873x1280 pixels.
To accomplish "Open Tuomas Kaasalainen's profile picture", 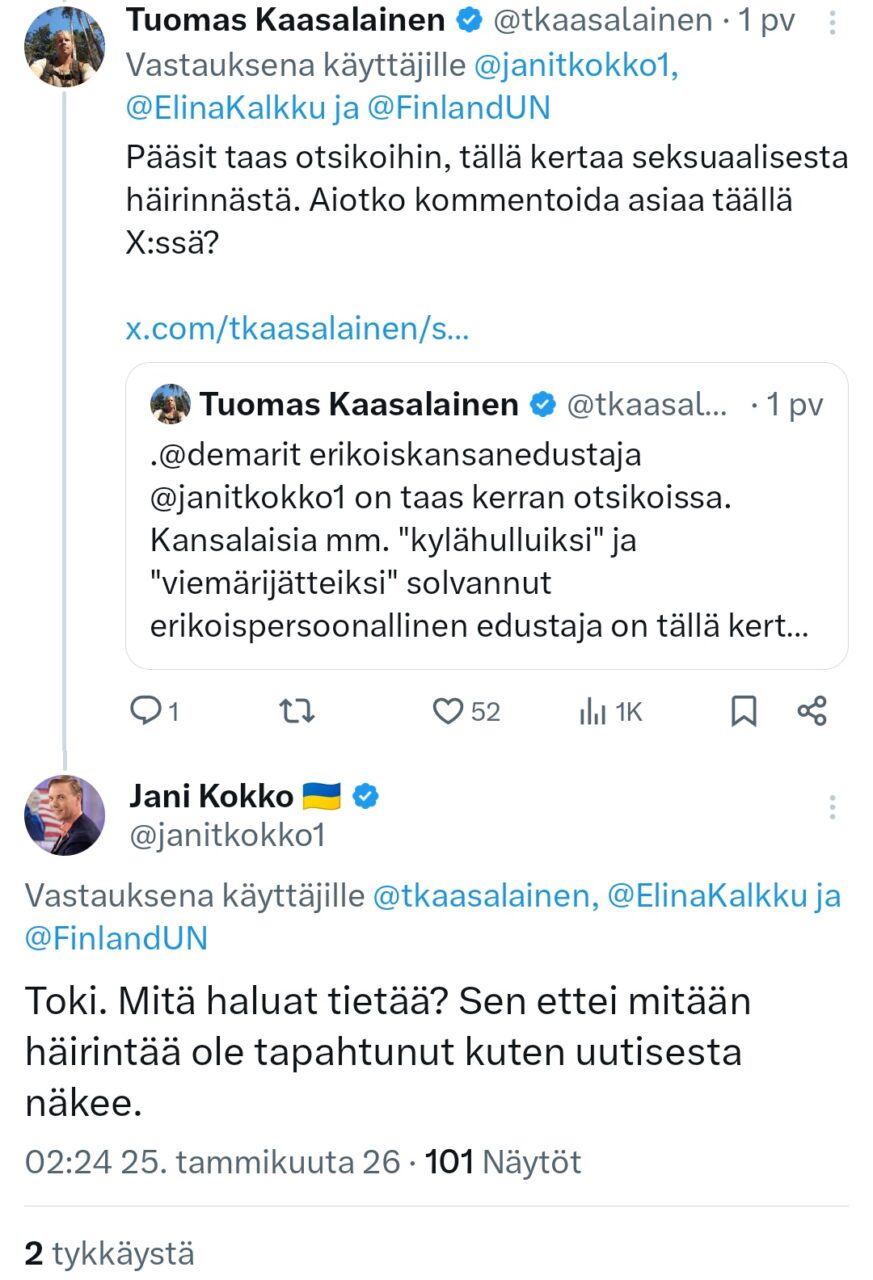I will click(x=64, y=46).
